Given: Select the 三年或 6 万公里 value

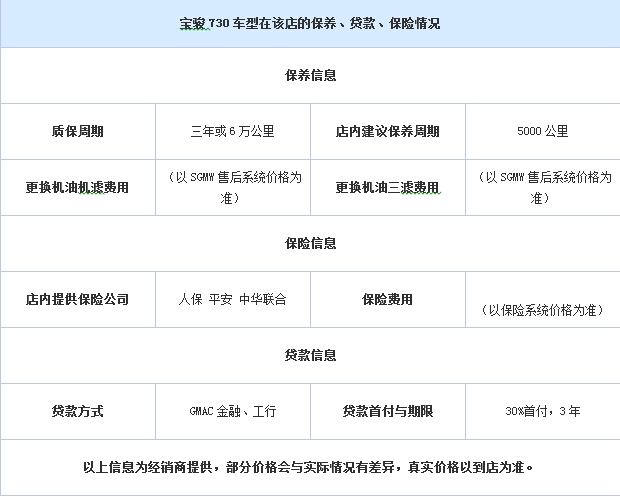Looking at the screenshot, I should pyautogui.click(x=232, y=131).
